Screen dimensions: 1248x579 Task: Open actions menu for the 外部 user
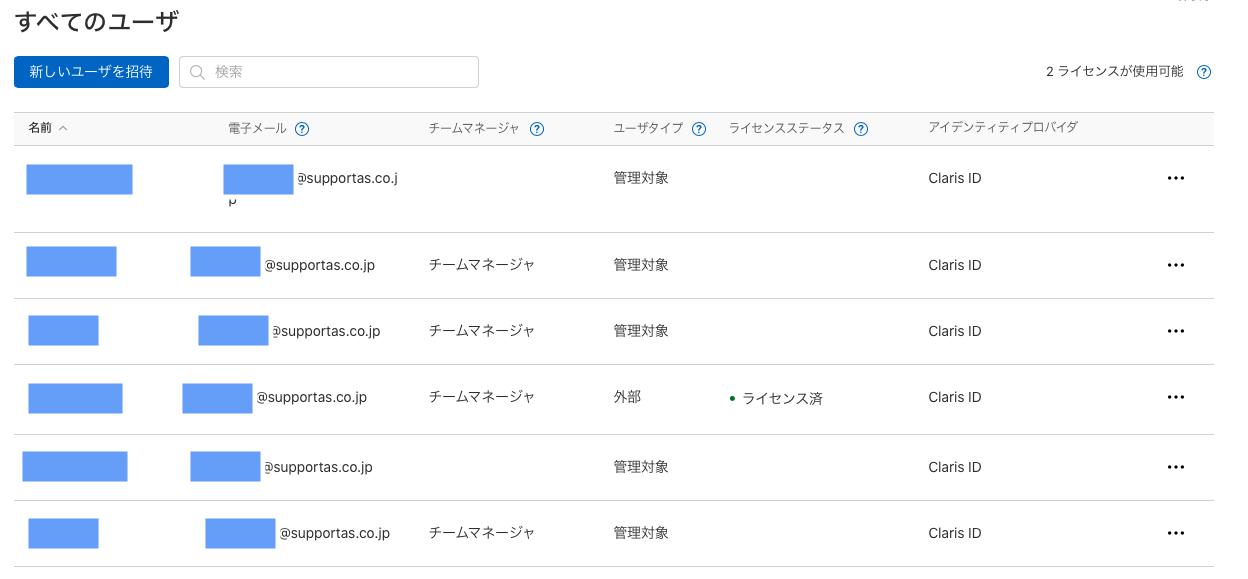point(1175,397)
